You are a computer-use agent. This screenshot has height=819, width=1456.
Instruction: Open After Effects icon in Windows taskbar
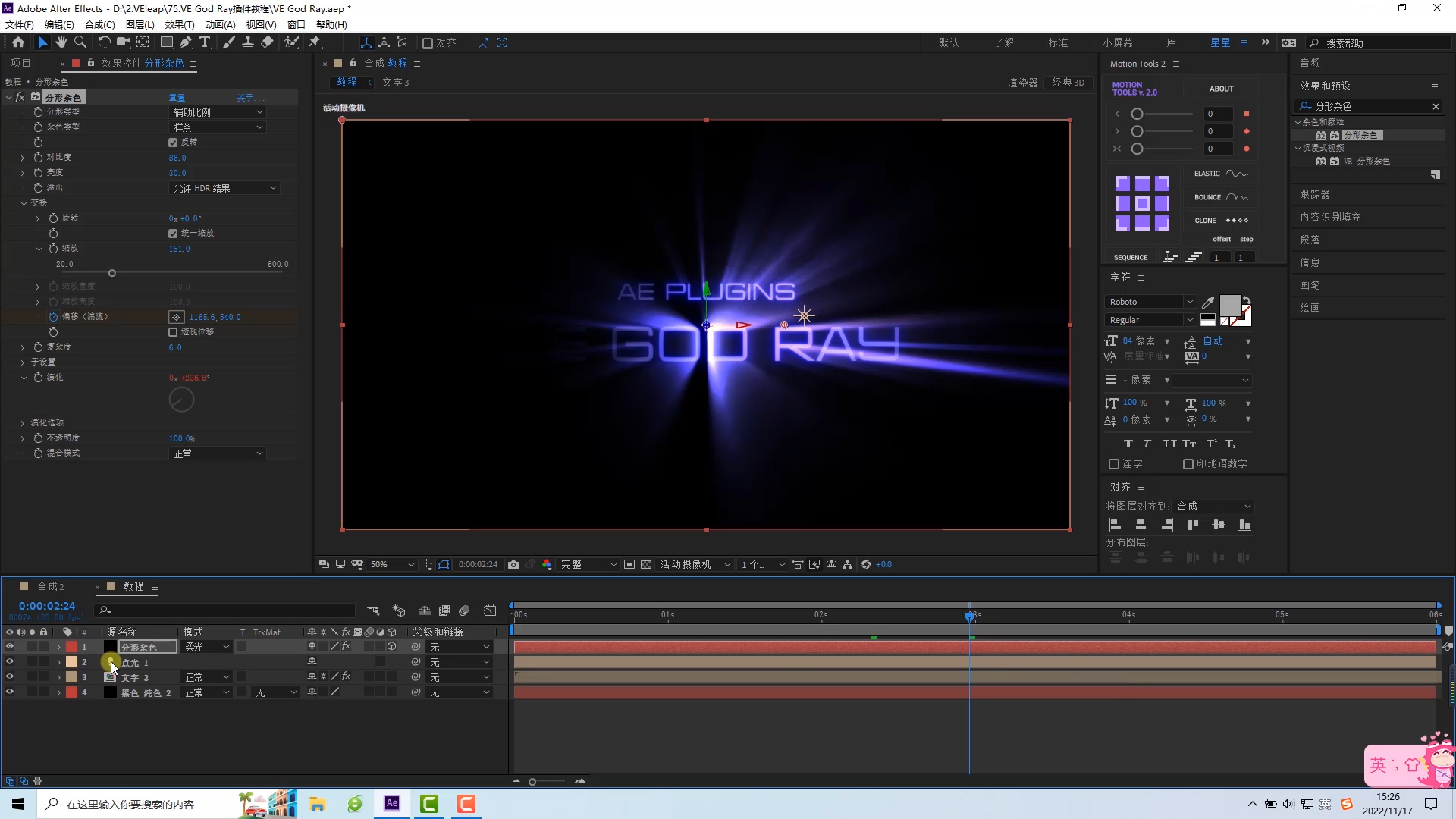coord(392,804)
